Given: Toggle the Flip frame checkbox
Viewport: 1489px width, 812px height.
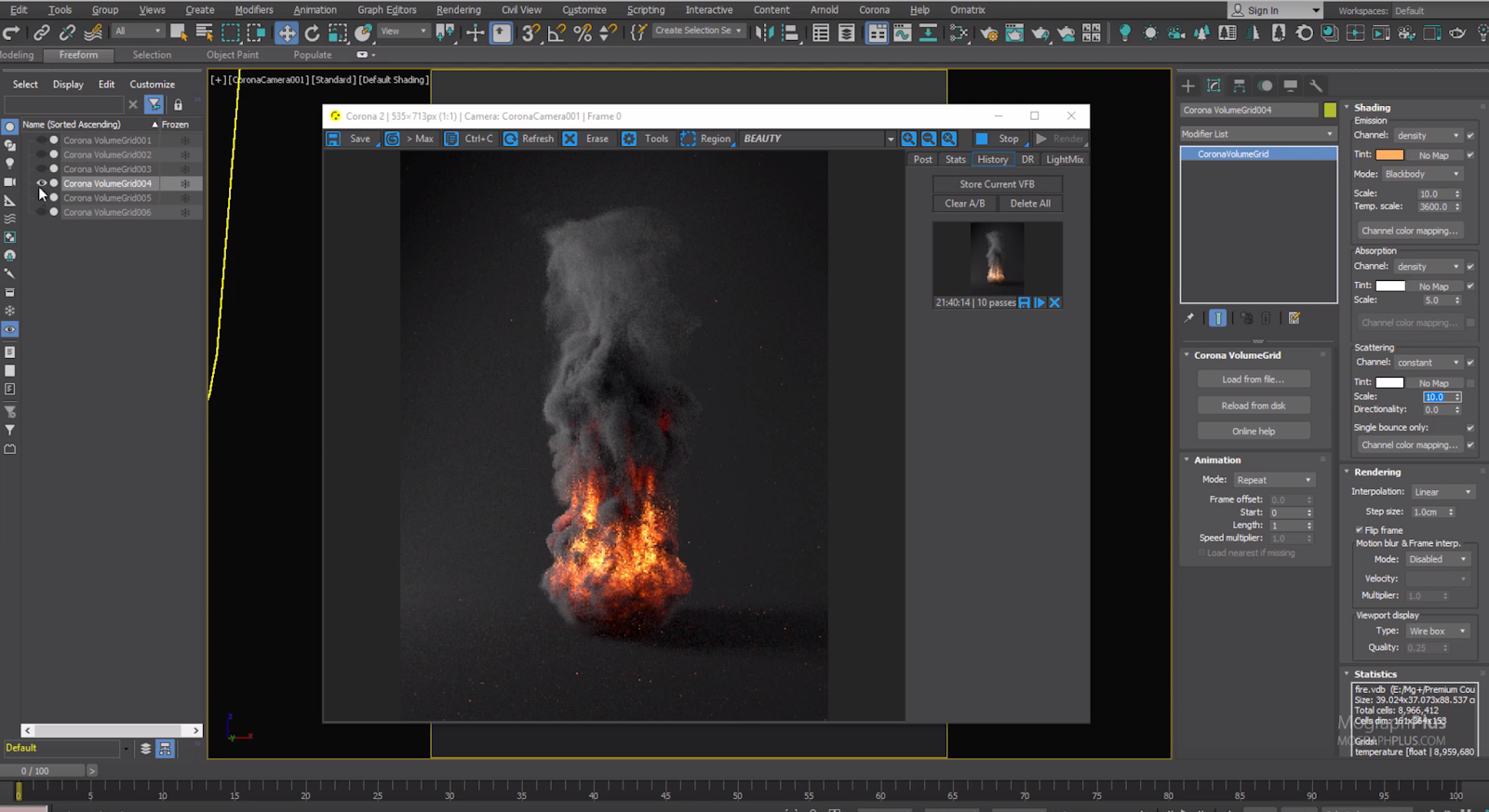Looking at the screenshot, I should click(1359, 530).
